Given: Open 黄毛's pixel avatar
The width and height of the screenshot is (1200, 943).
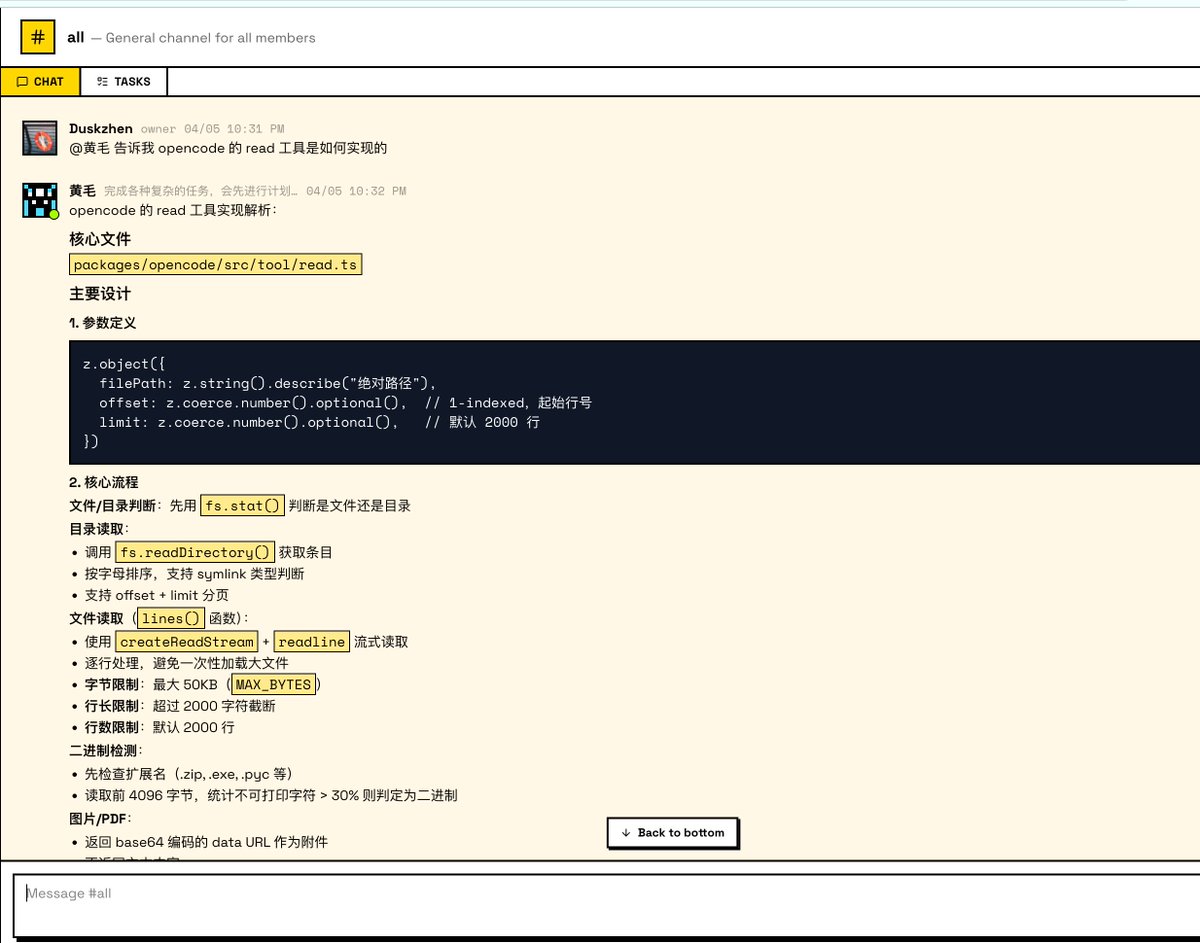Looking at the screenshot, I should [40, 200].
